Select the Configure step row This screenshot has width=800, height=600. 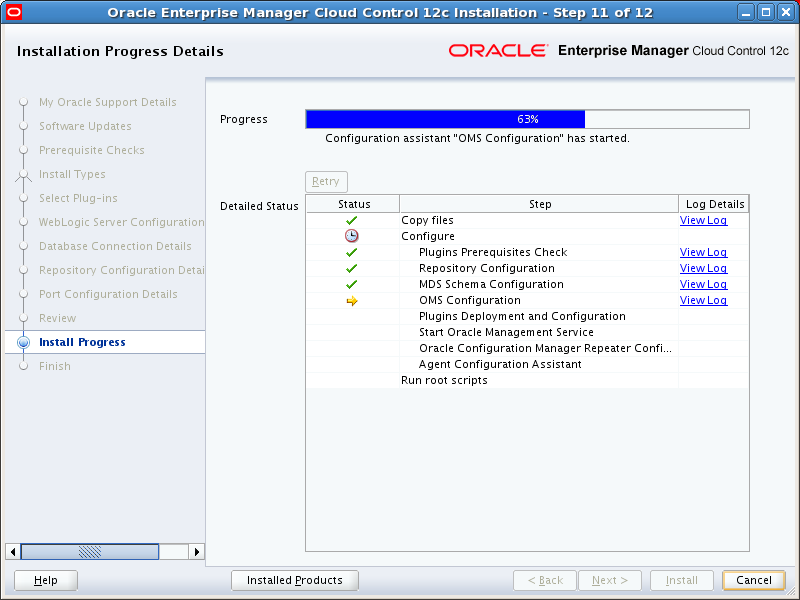pos(528,236)
